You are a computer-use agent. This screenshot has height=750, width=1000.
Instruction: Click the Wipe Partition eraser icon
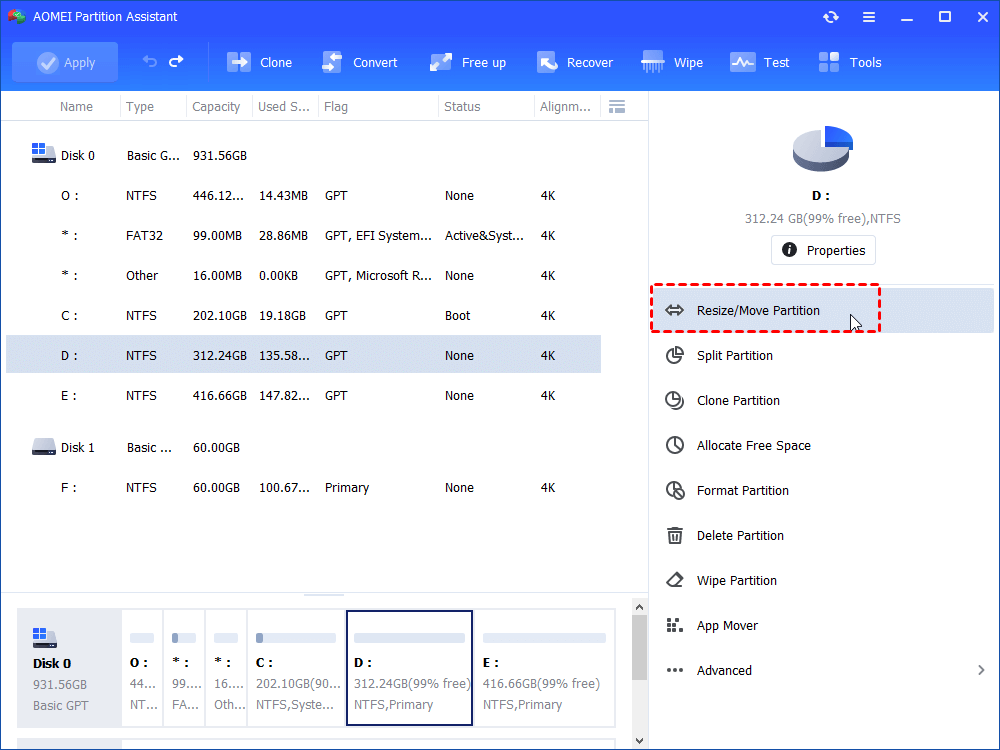[675, 580]
